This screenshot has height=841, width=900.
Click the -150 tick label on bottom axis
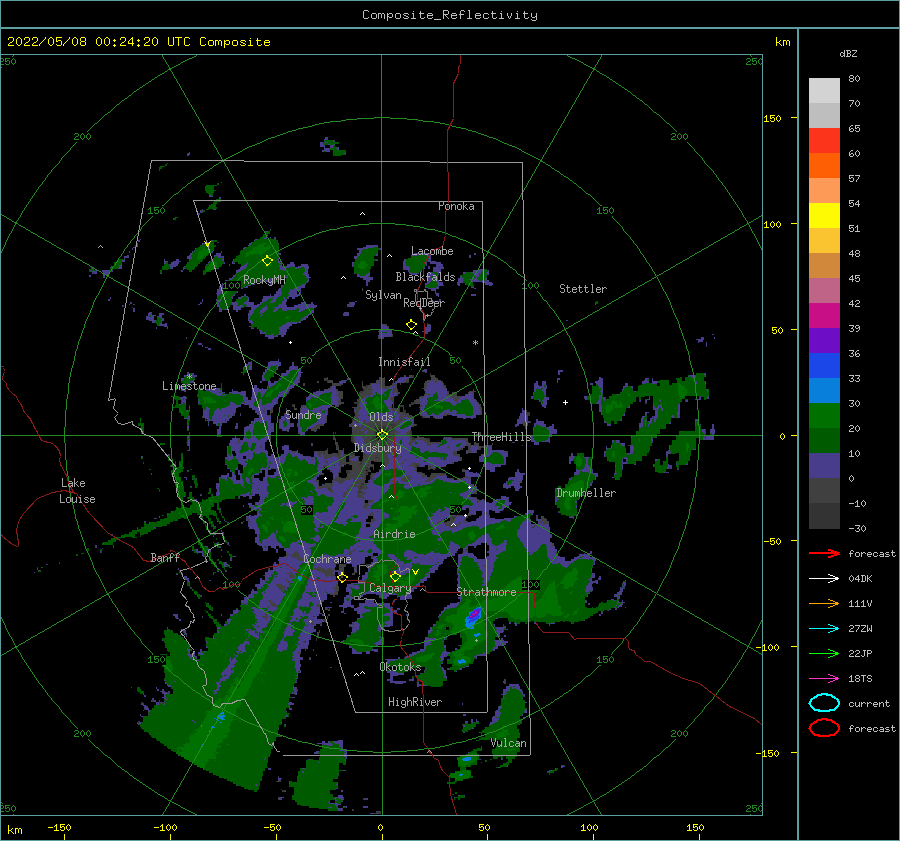tap(59, 827)
